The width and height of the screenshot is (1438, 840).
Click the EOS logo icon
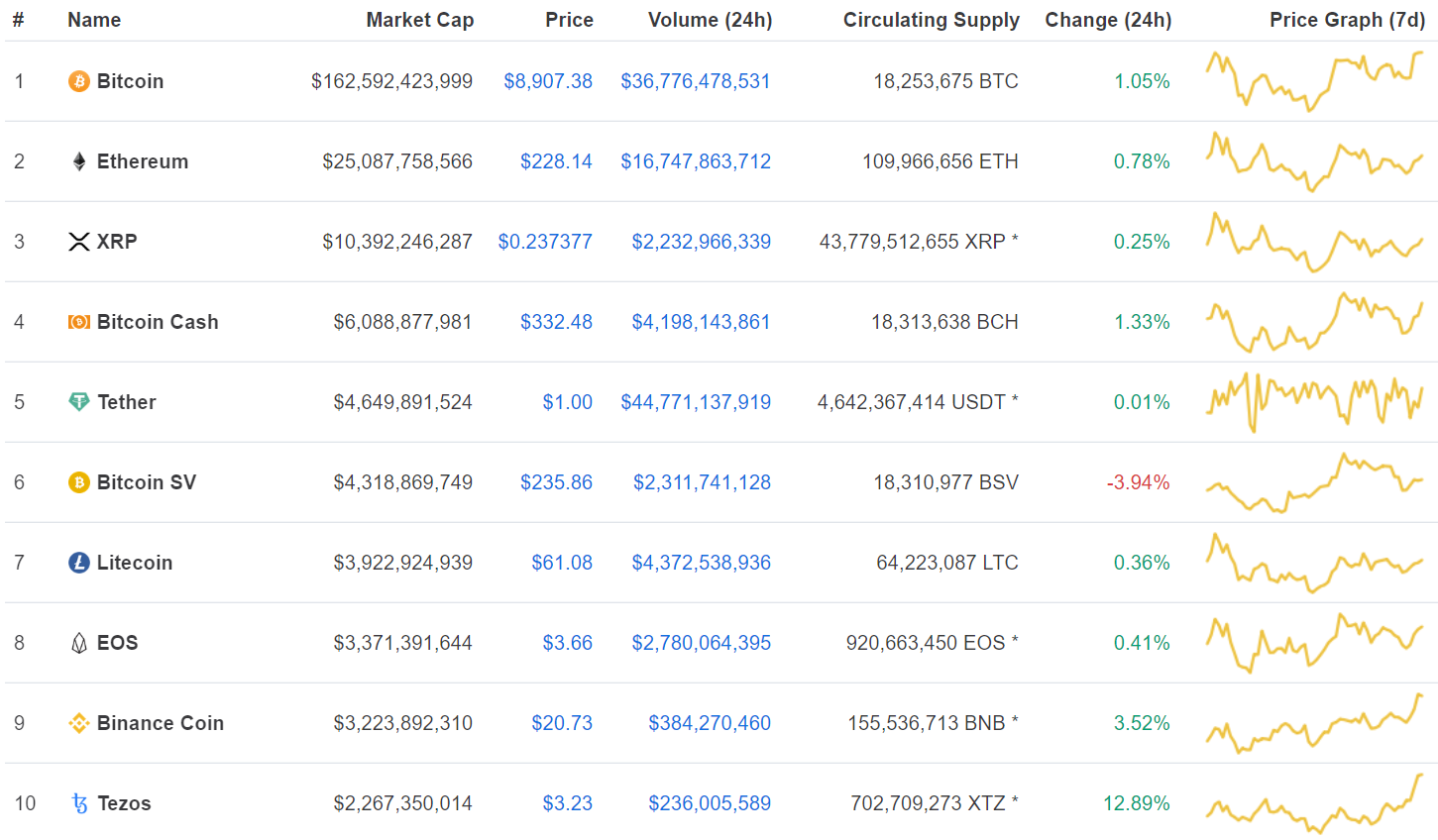79,643
